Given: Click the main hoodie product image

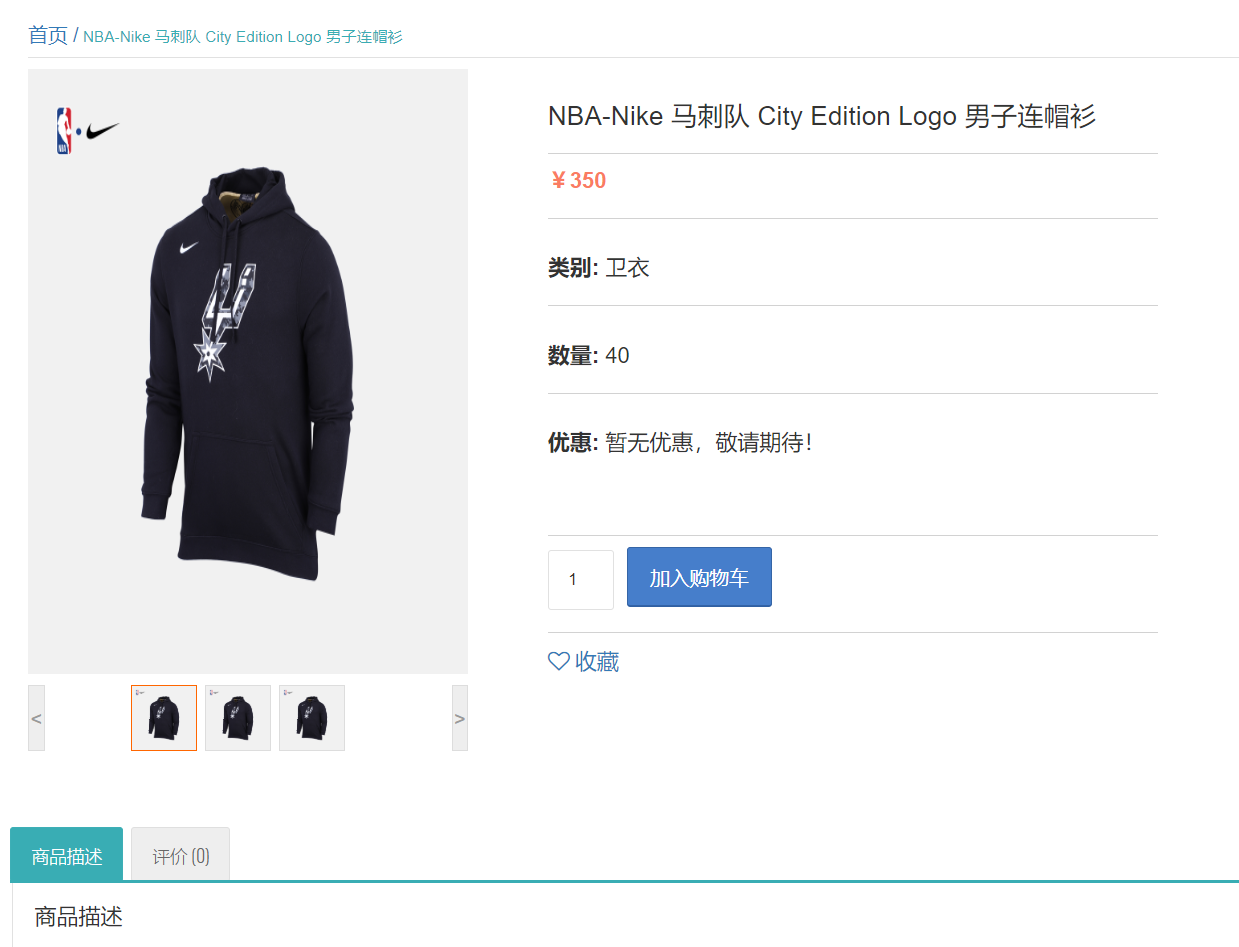Looking at the screenshot, I should coord(248,371).
